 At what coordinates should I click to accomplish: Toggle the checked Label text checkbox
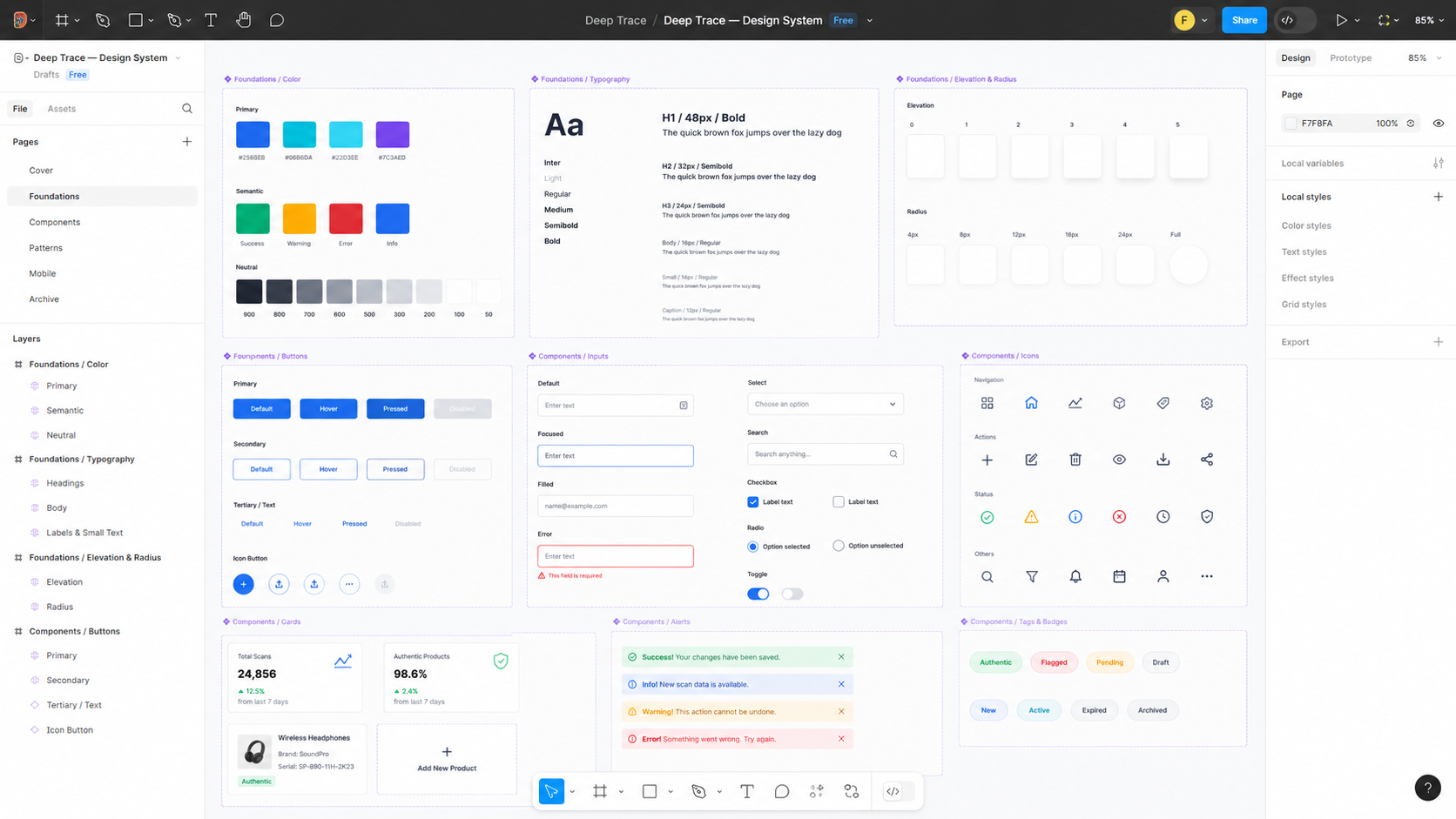pyautogui.click(x=753, y=502)
